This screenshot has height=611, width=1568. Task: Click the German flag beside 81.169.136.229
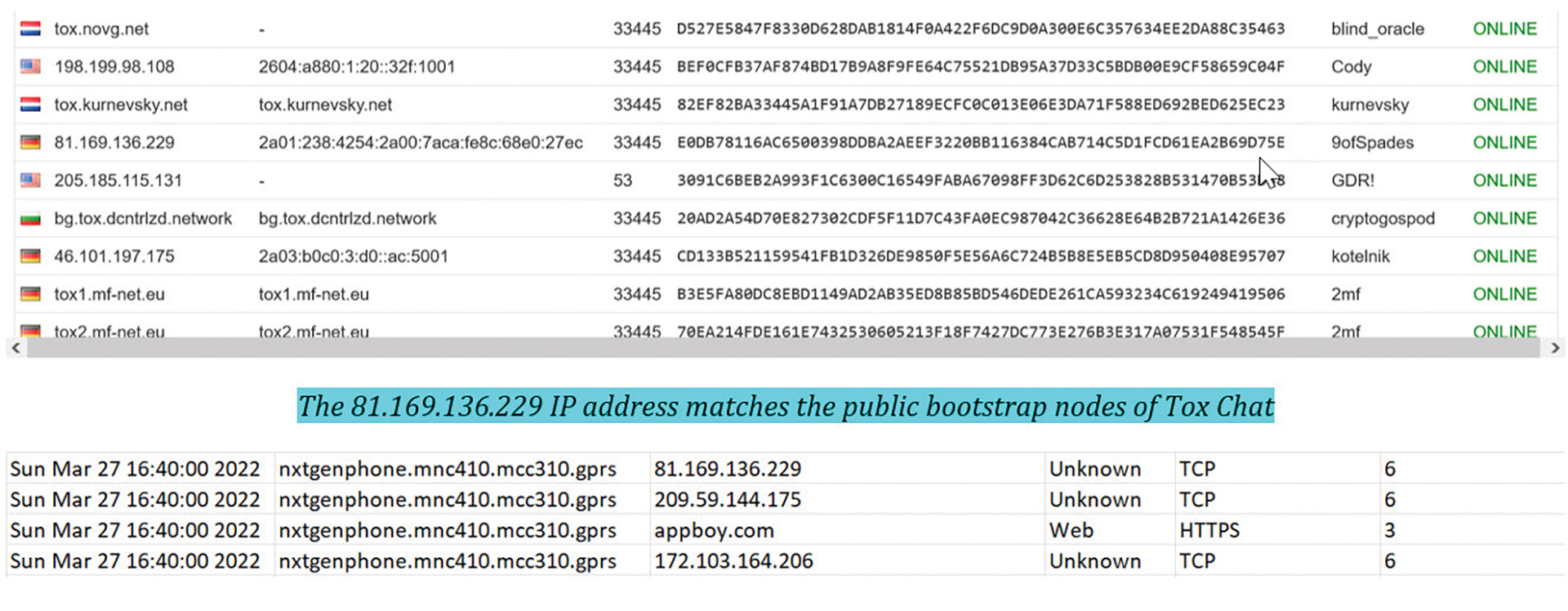tap(30, 142)
